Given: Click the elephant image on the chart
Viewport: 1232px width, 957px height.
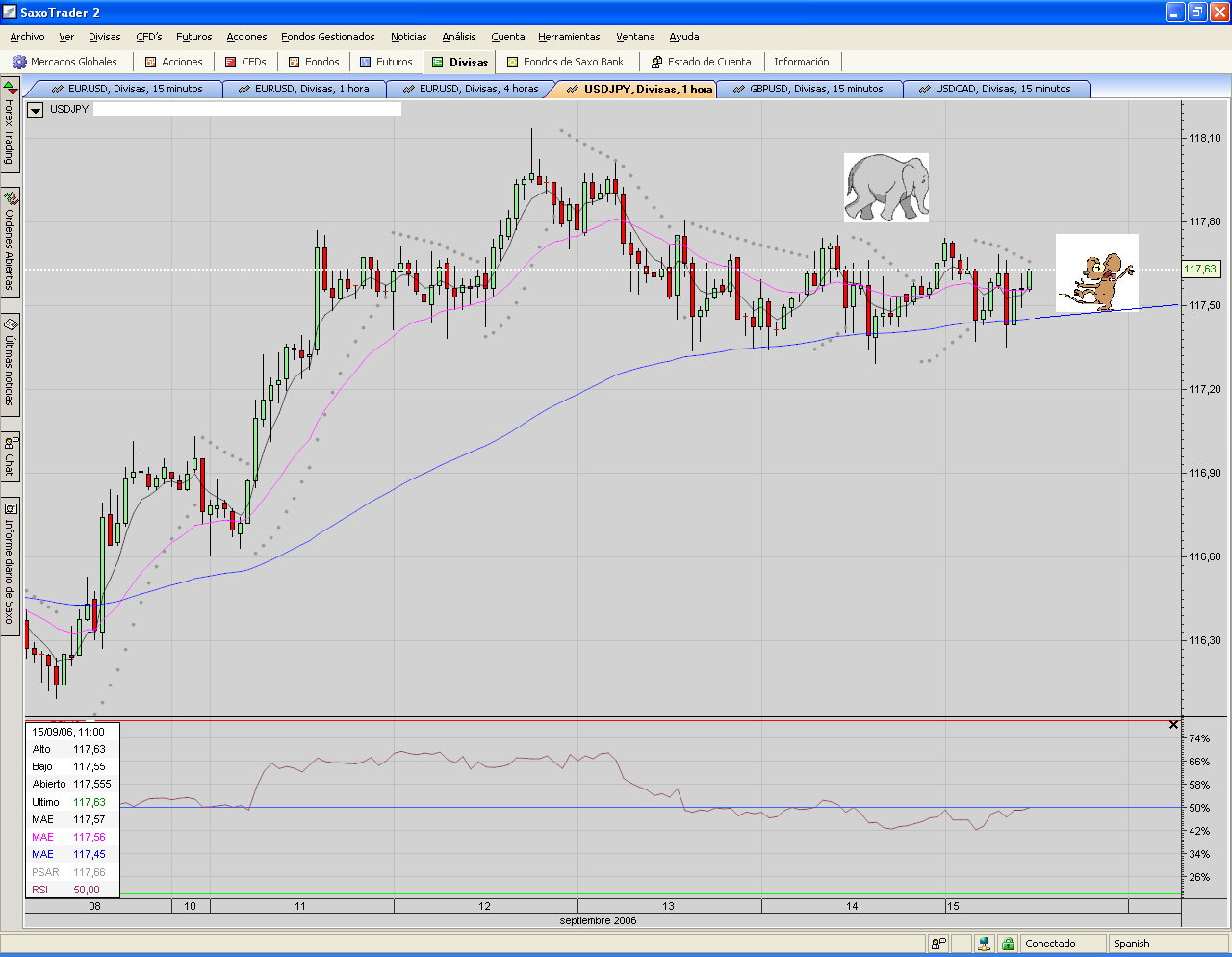Looking at the screenshot, I should [x=886, y=188].
